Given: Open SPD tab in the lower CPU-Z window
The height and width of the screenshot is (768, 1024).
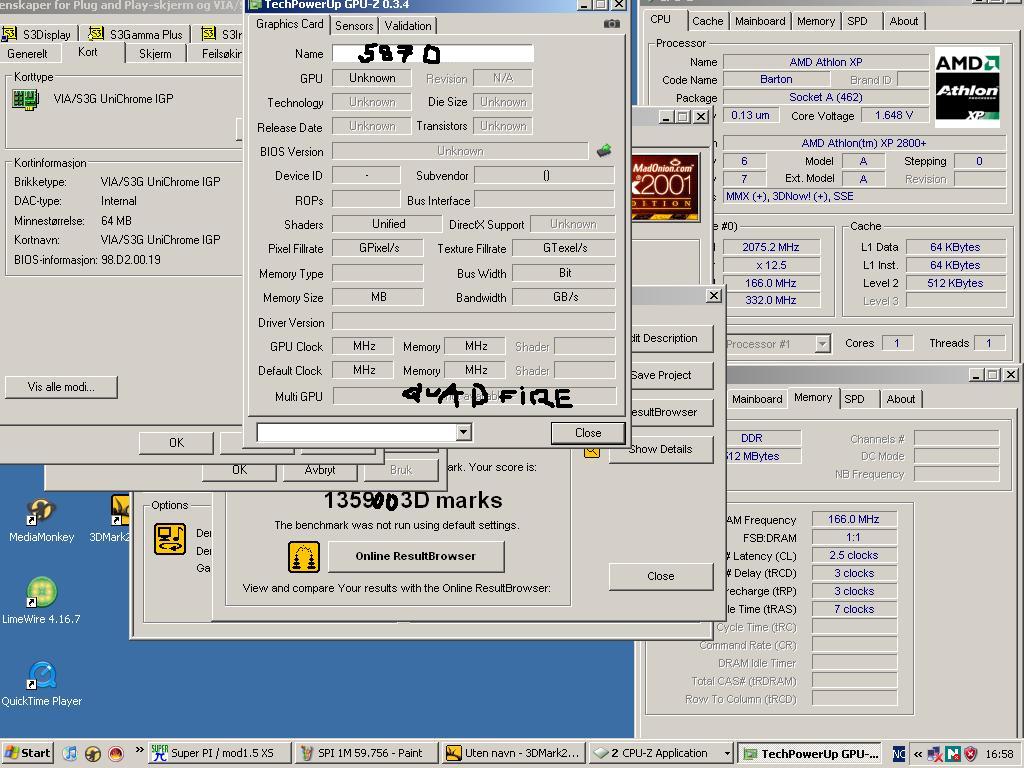Looking at the screenshot, I should [854, 399].
